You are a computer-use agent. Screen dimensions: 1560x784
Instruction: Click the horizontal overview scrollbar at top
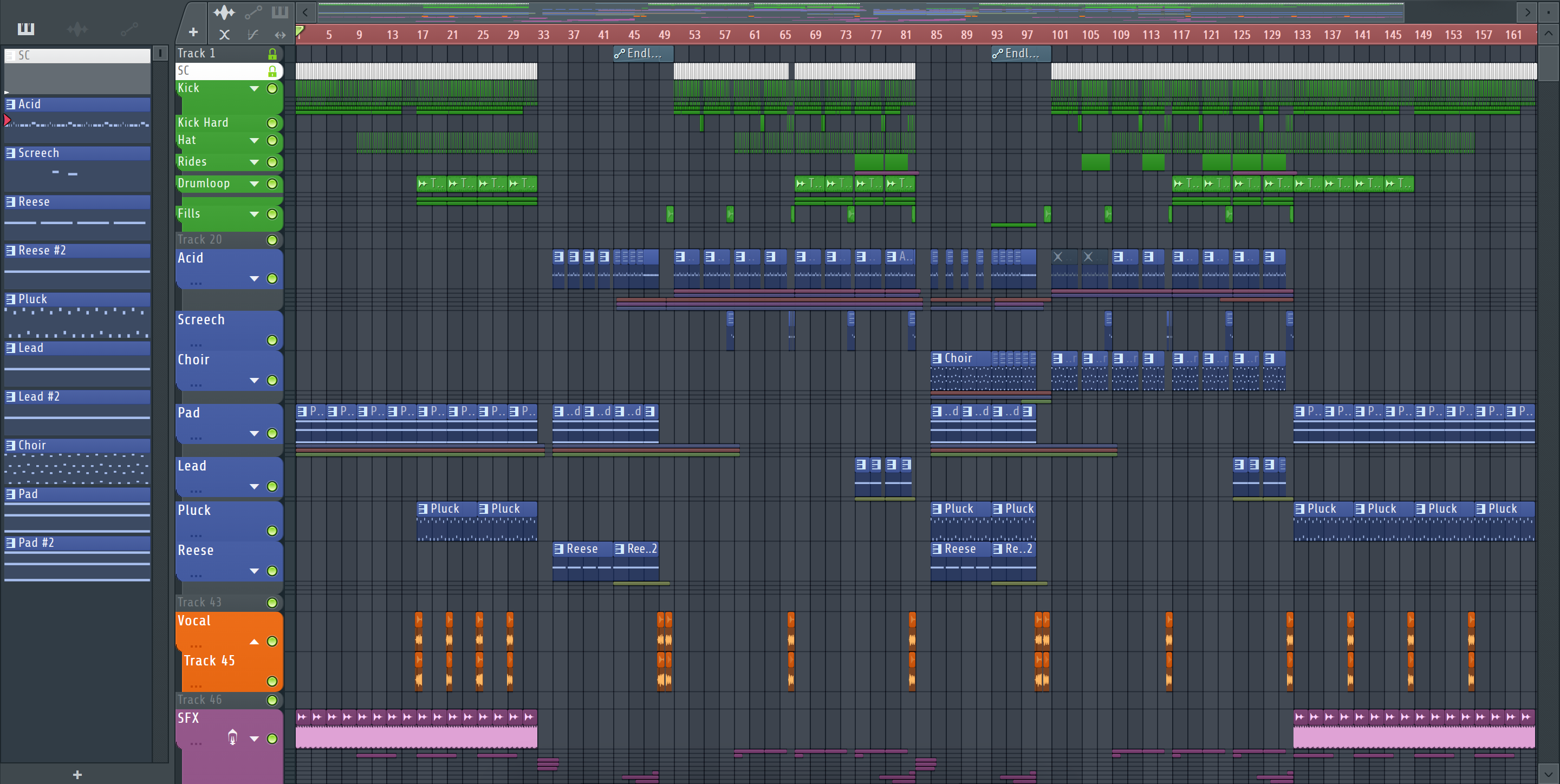coord(860,12)
